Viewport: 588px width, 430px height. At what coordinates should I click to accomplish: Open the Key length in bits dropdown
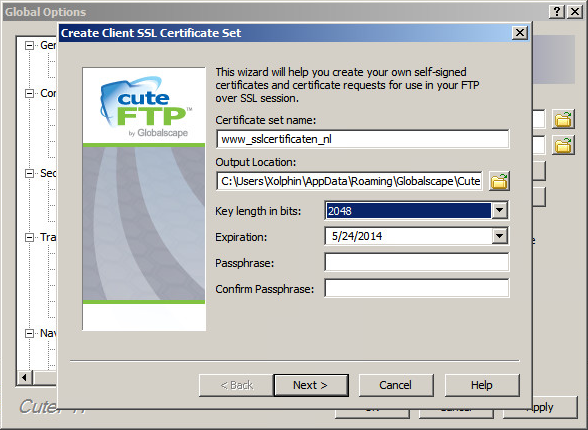pos(500,210)
